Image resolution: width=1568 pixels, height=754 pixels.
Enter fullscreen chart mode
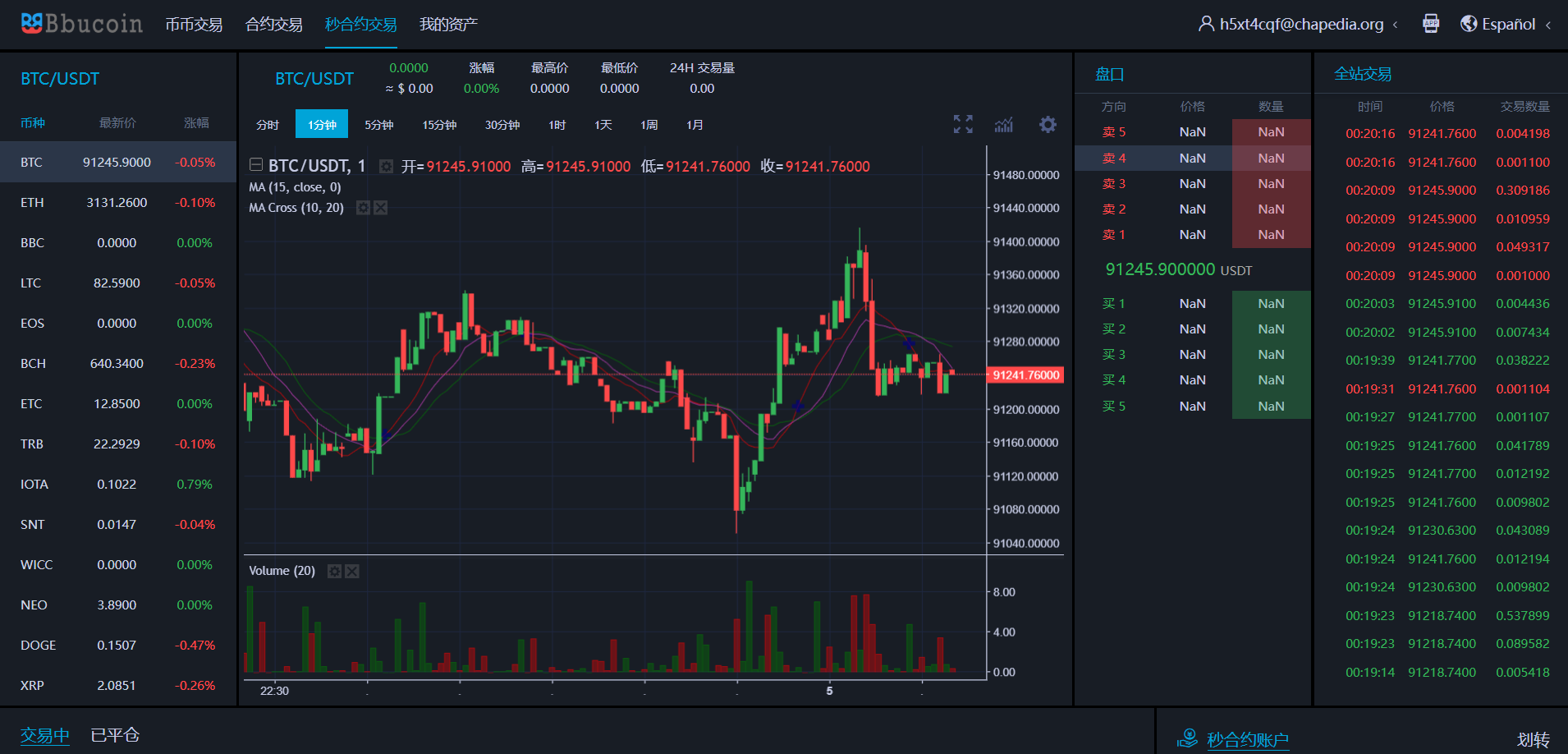click(x=963, y=124)
